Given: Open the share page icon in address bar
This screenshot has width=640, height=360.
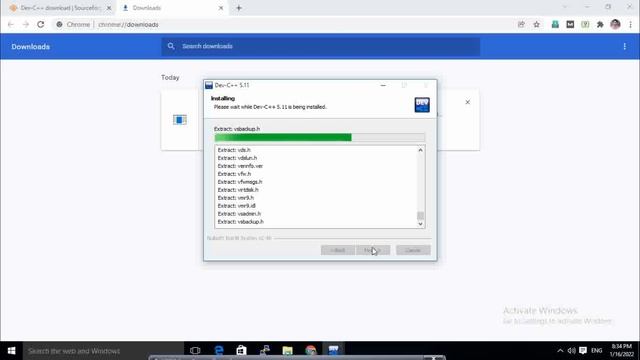Looking at the screenshot, I should coord(521,24).
